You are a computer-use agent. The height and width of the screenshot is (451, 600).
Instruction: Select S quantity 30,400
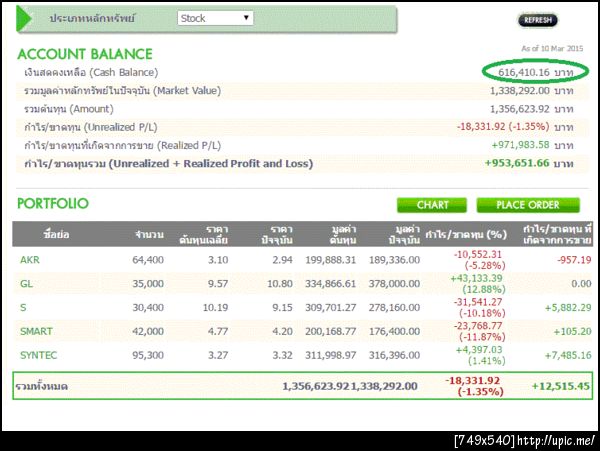click(x=148, y=307)
